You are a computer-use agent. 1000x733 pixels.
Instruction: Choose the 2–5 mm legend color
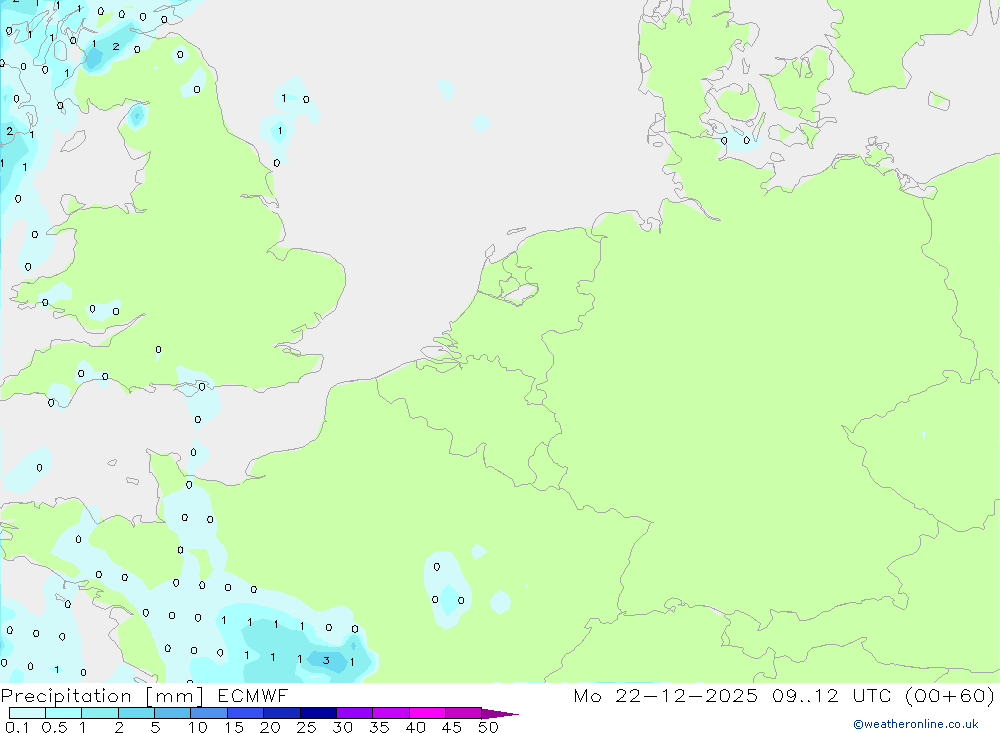[136, 713]
